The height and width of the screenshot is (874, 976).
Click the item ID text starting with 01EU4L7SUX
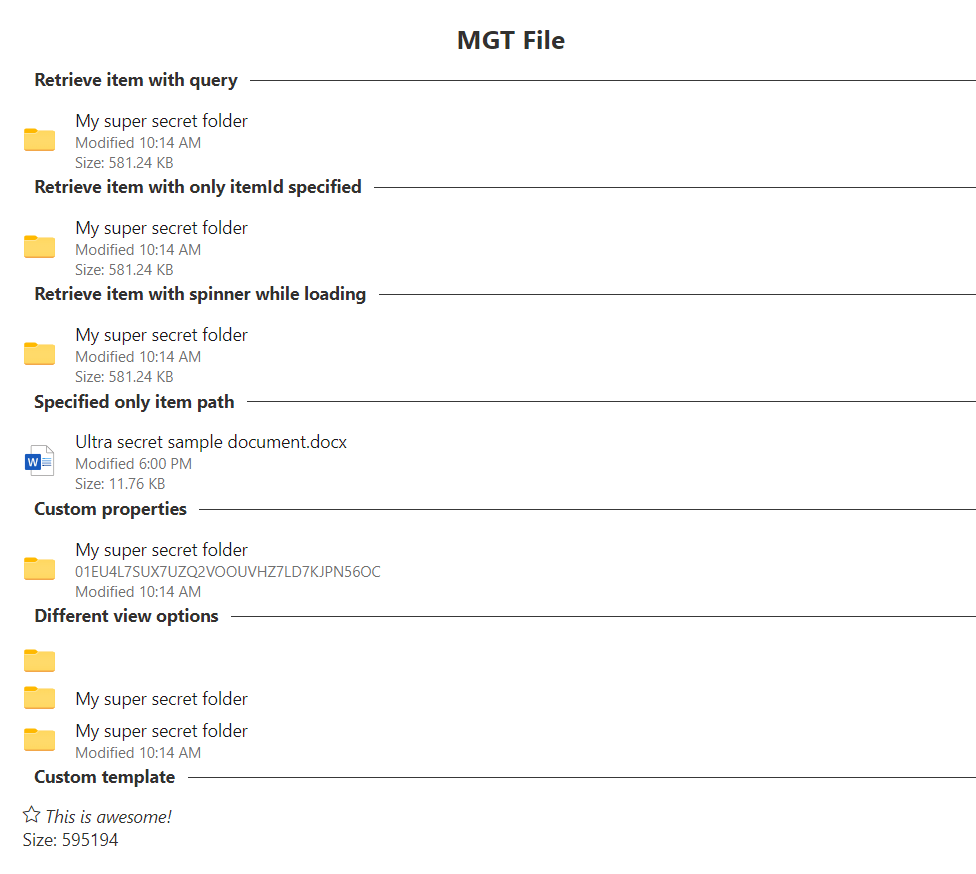228,572
